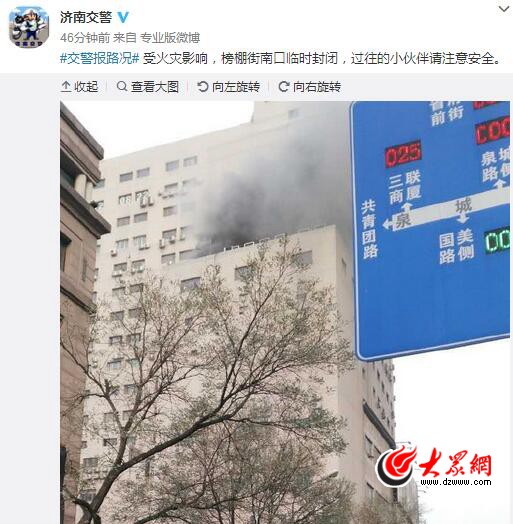Open the 济南交警 profile avatar

tap(29, 27)
